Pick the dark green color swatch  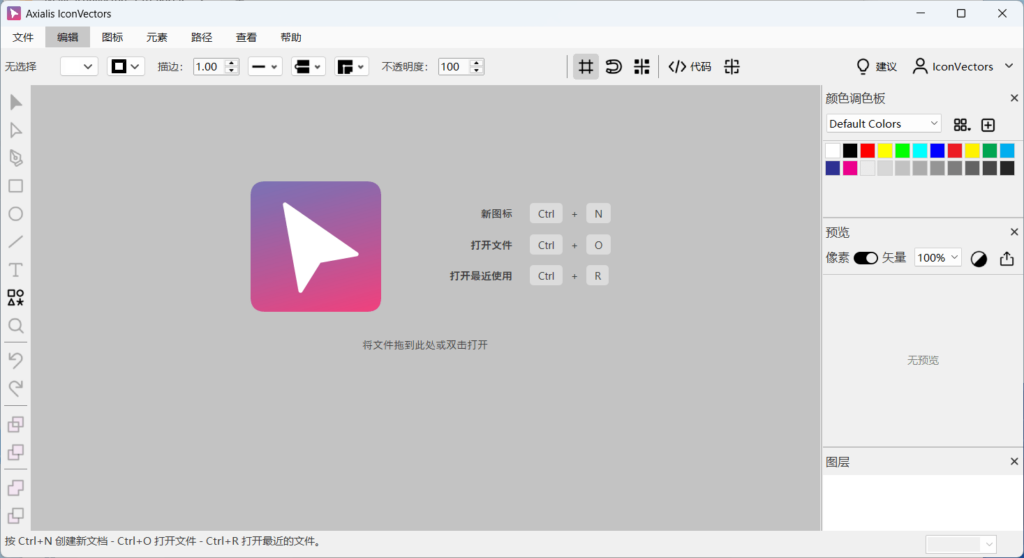990,151
